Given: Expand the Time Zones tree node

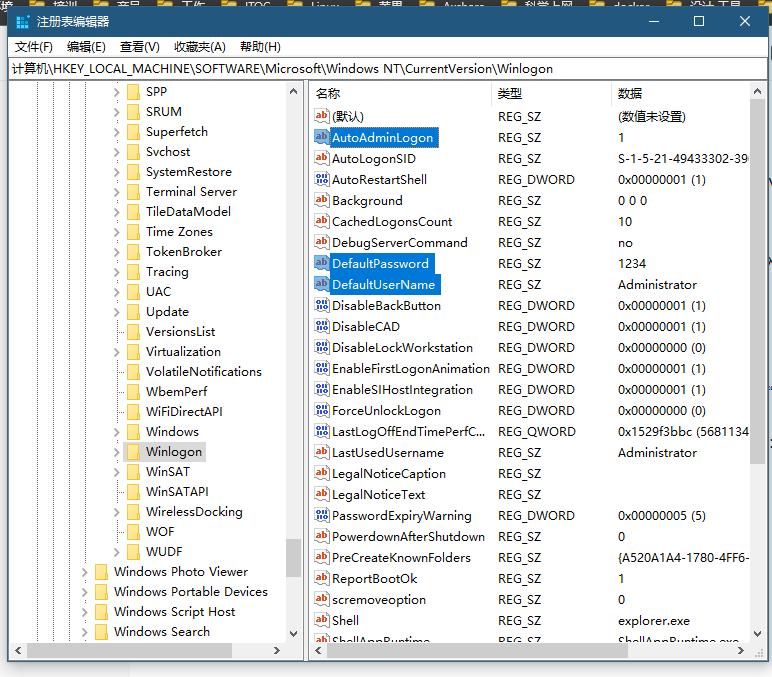Looking at the screenshot, I should point(117,232).
